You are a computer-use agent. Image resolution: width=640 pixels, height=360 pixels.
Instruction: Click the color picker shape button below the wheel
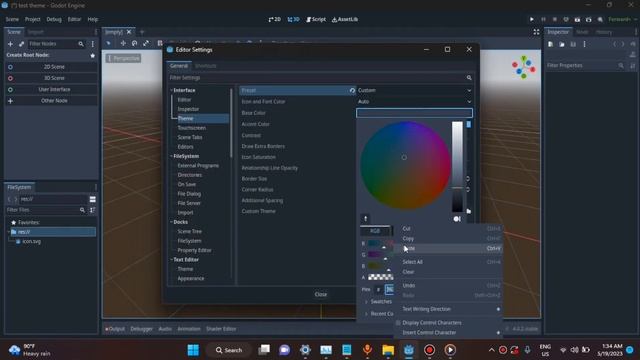click(x=457, y=219)
